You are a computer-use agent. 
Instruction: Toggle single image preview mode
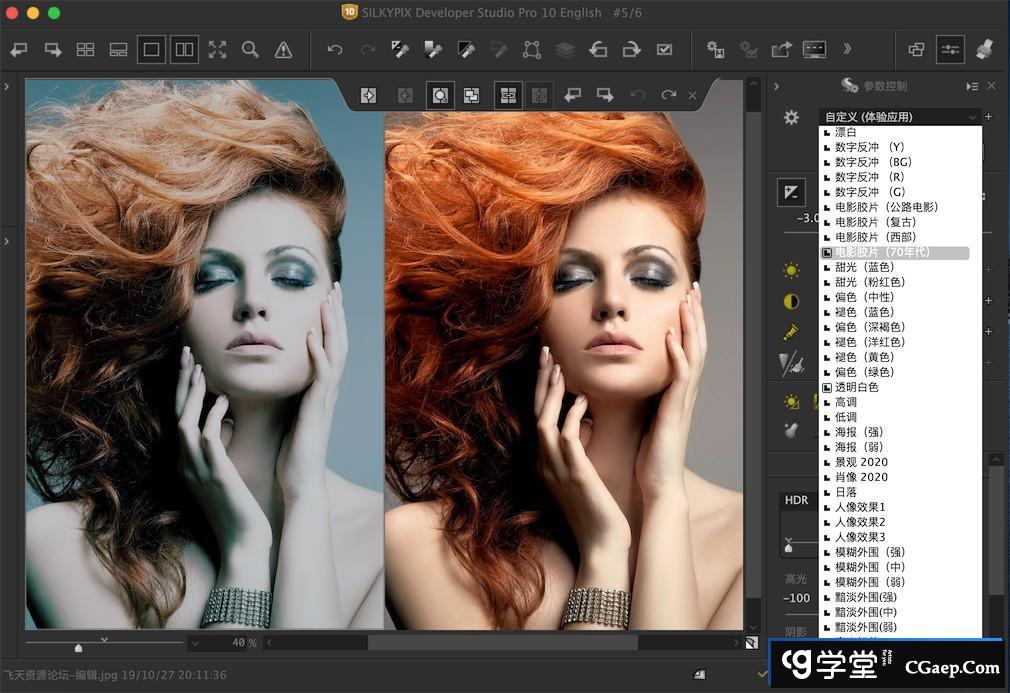152,49
